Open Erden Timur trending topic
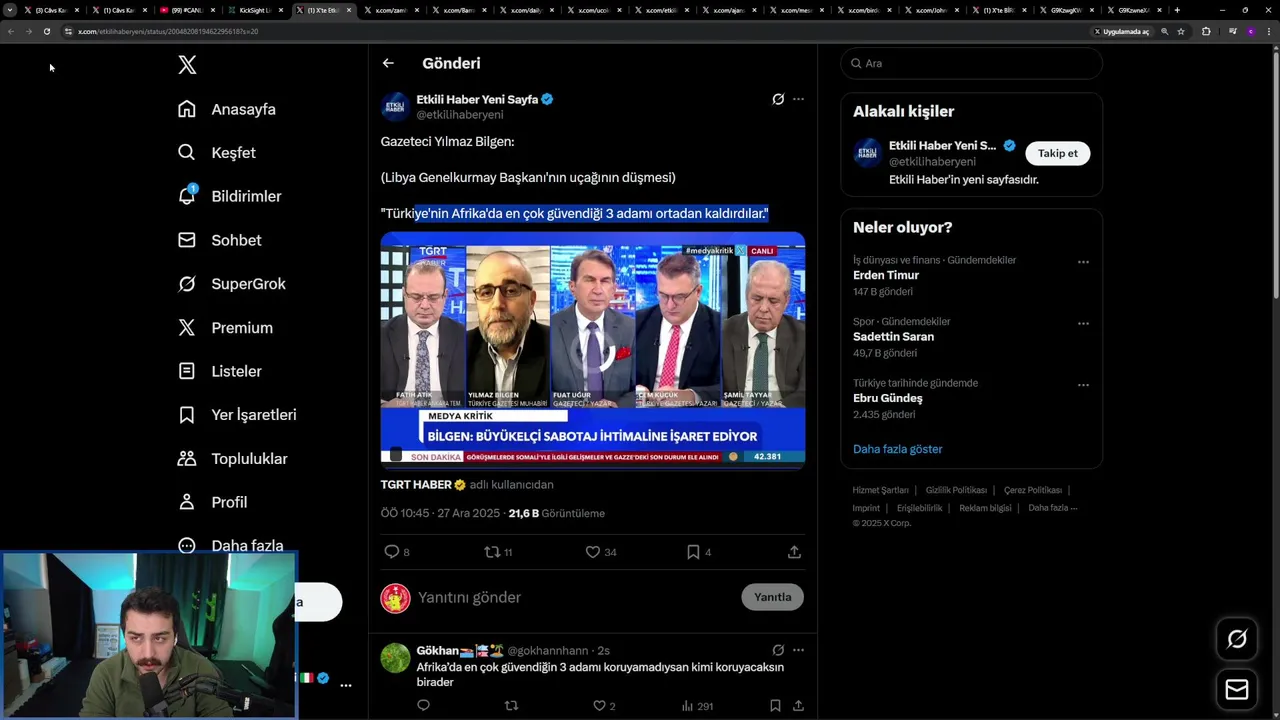This screenshot has width=1280, height=720. 886,275
